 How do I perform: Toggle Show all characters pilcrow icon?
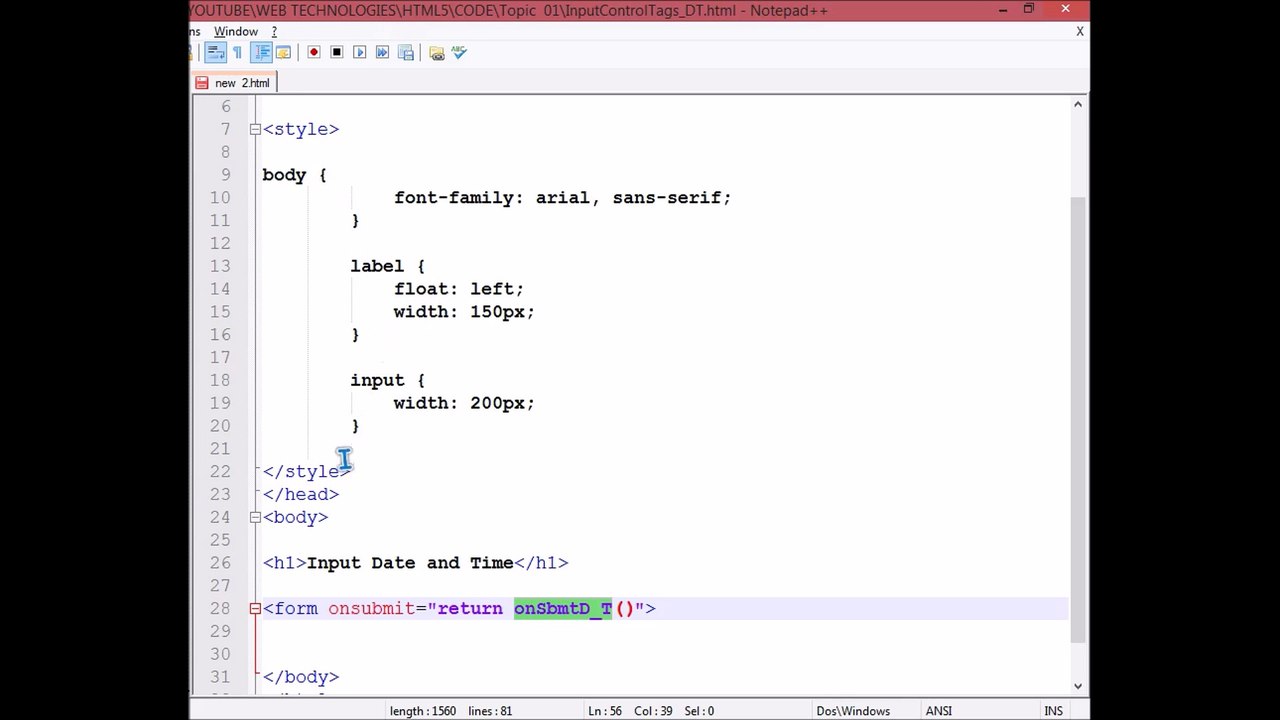237,52
